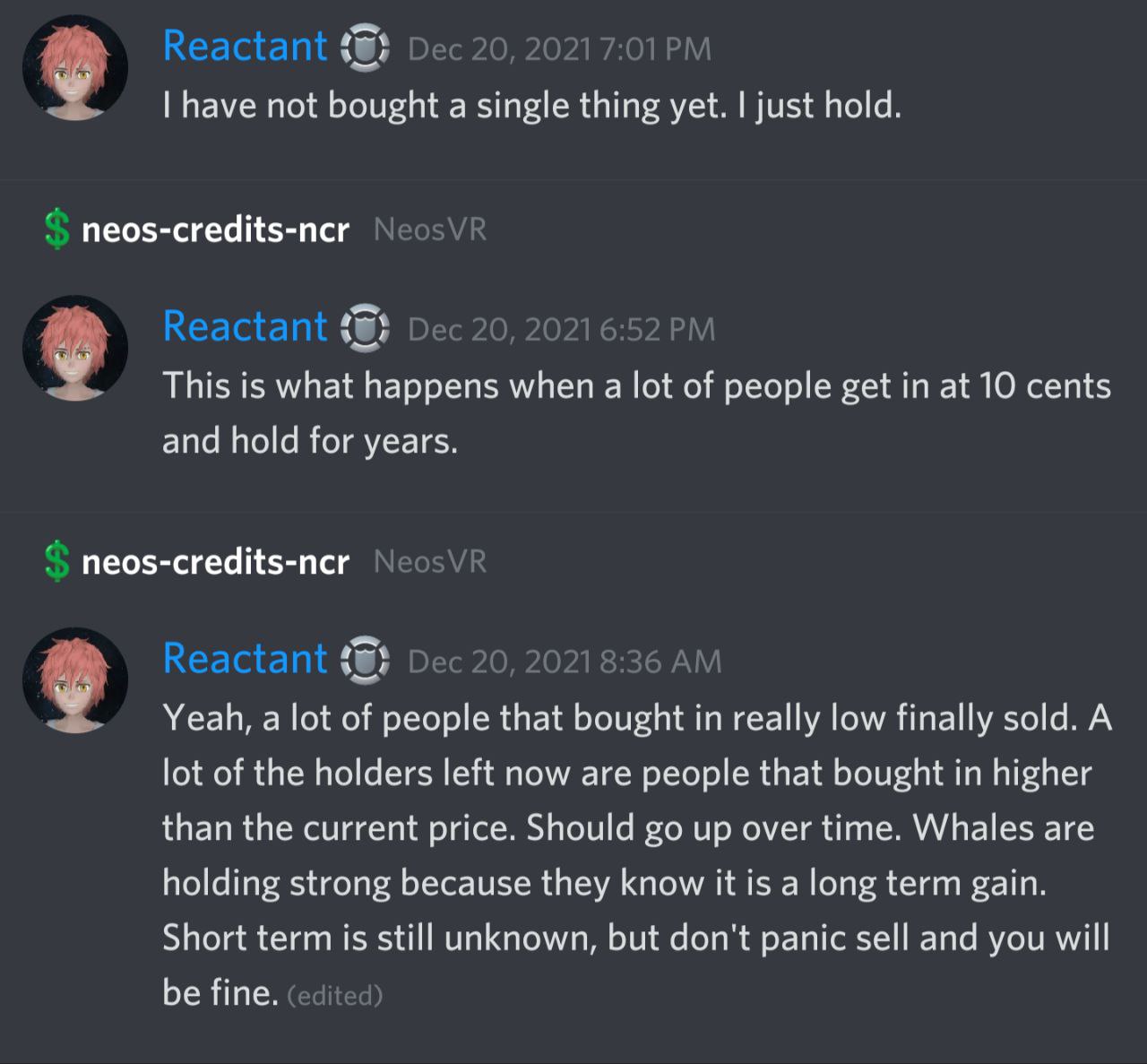This screenshot has width=1147, height=1064.
Task: Click the dollar emoji icon above the 8:36 AM message
Action: [x=56, y=562]
